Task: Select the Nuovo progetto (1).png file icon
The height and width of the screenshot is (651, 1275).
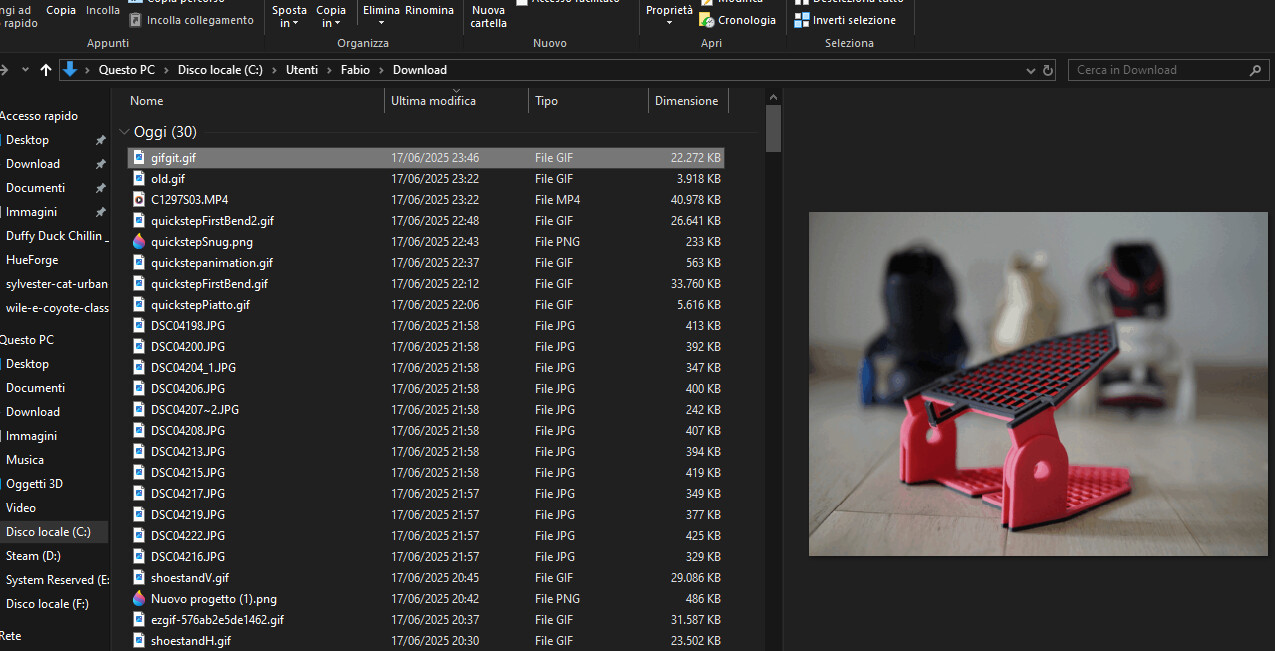Action: [x=140, y=599]
